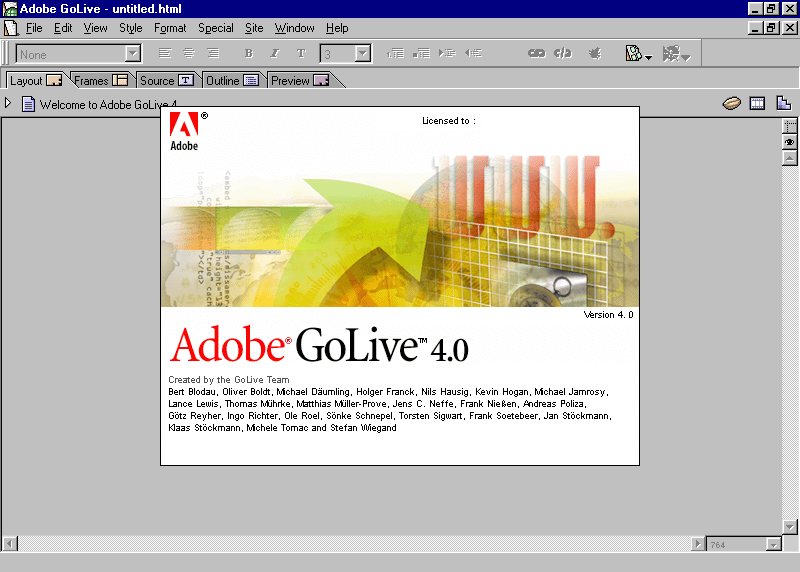Open the View menu

coord(95,28)
